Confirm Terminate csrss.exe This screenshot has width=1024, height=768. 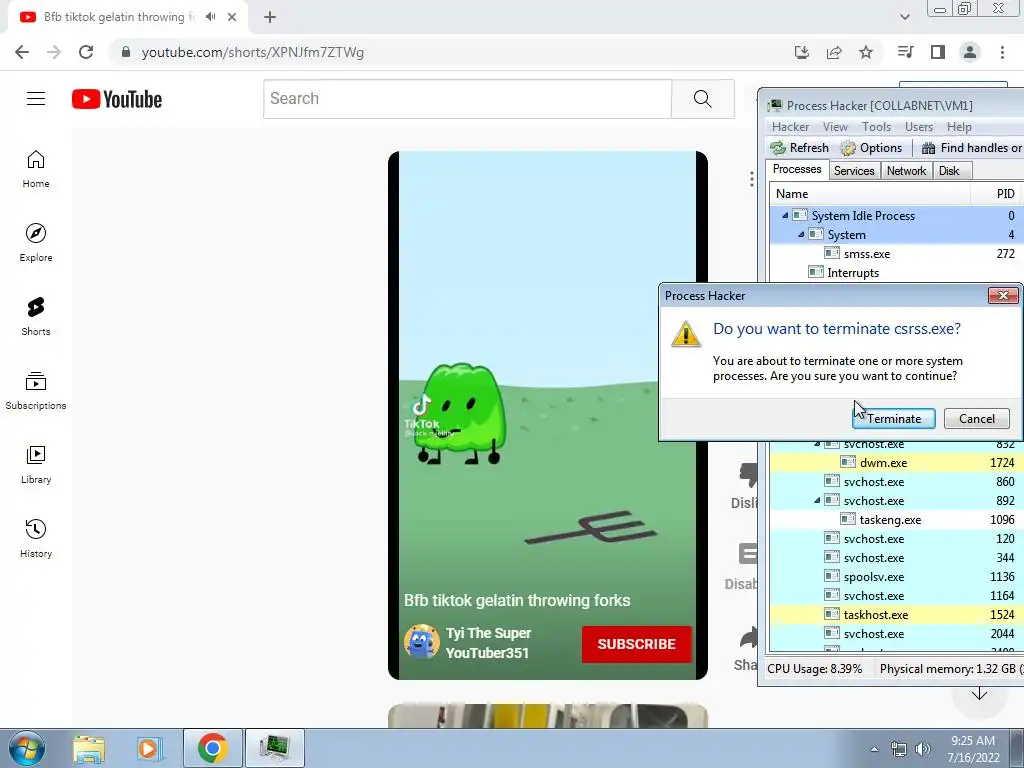coord(893,419)
